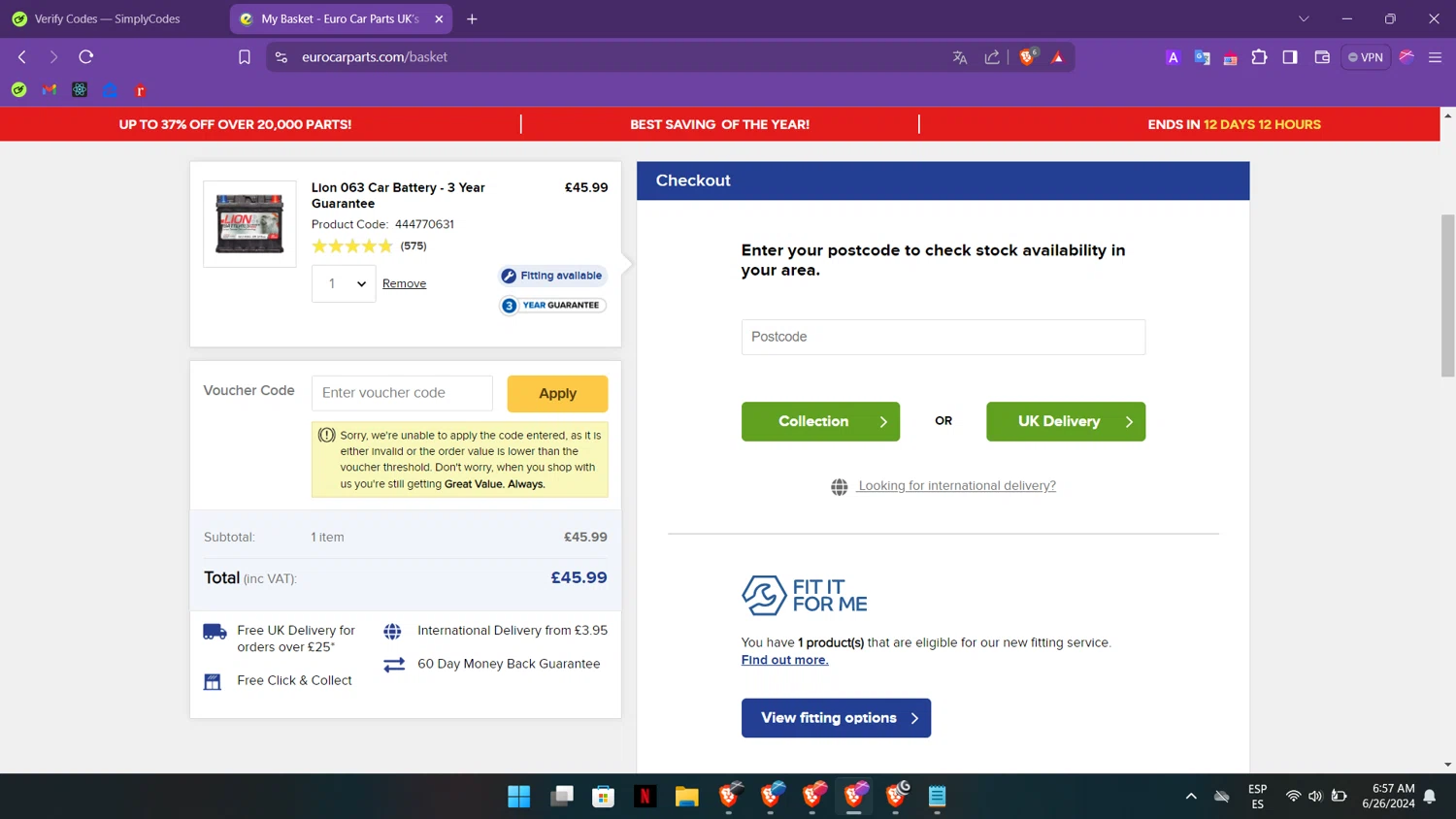Open the Lion 063 Car Battery product title
The height and width of the screenshot is (819, 1456).
[x=398, y=195]
